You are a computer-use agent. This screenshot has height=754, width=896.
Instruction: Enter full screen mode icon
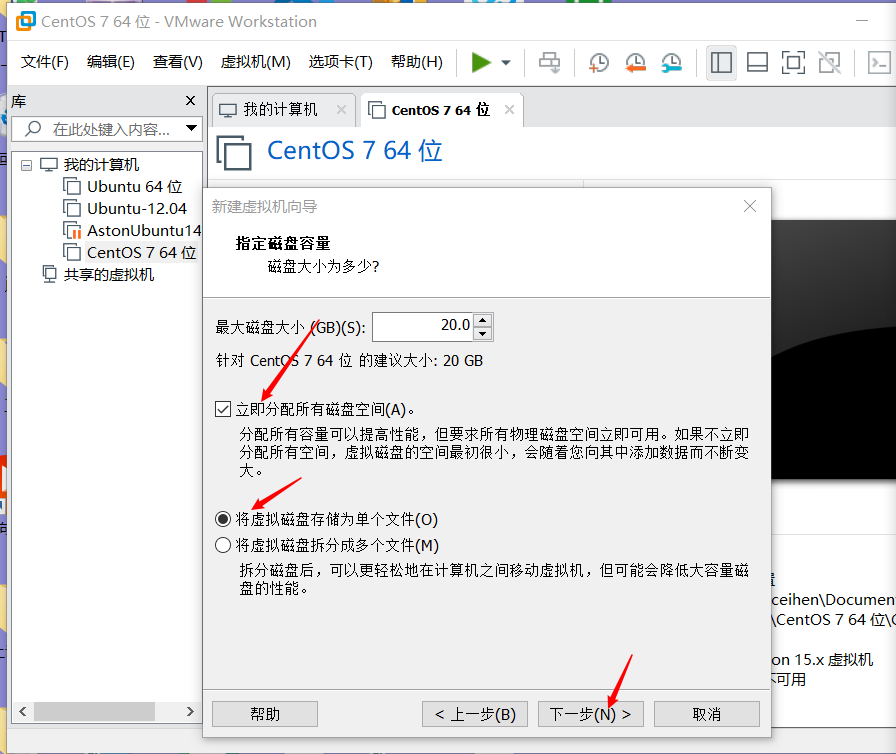click(x=793, y=62)
